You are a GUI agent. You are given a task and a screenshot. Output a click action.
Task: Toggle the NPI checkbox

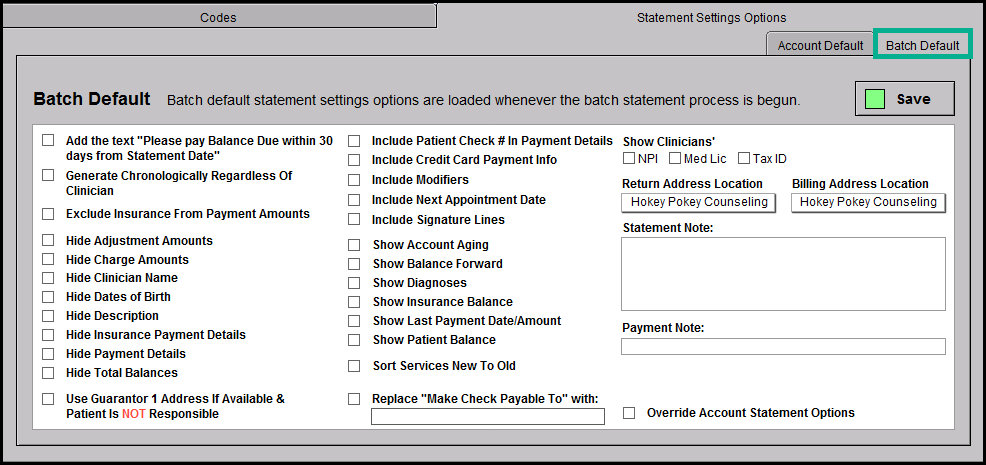point(629,158)
